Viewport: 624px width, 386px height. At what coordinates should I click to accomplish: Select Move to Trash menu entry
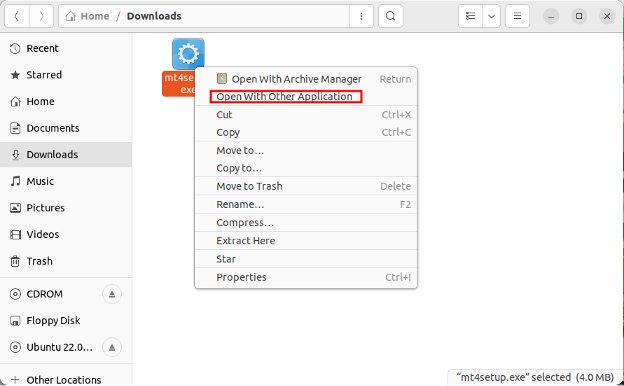(306, 186)
